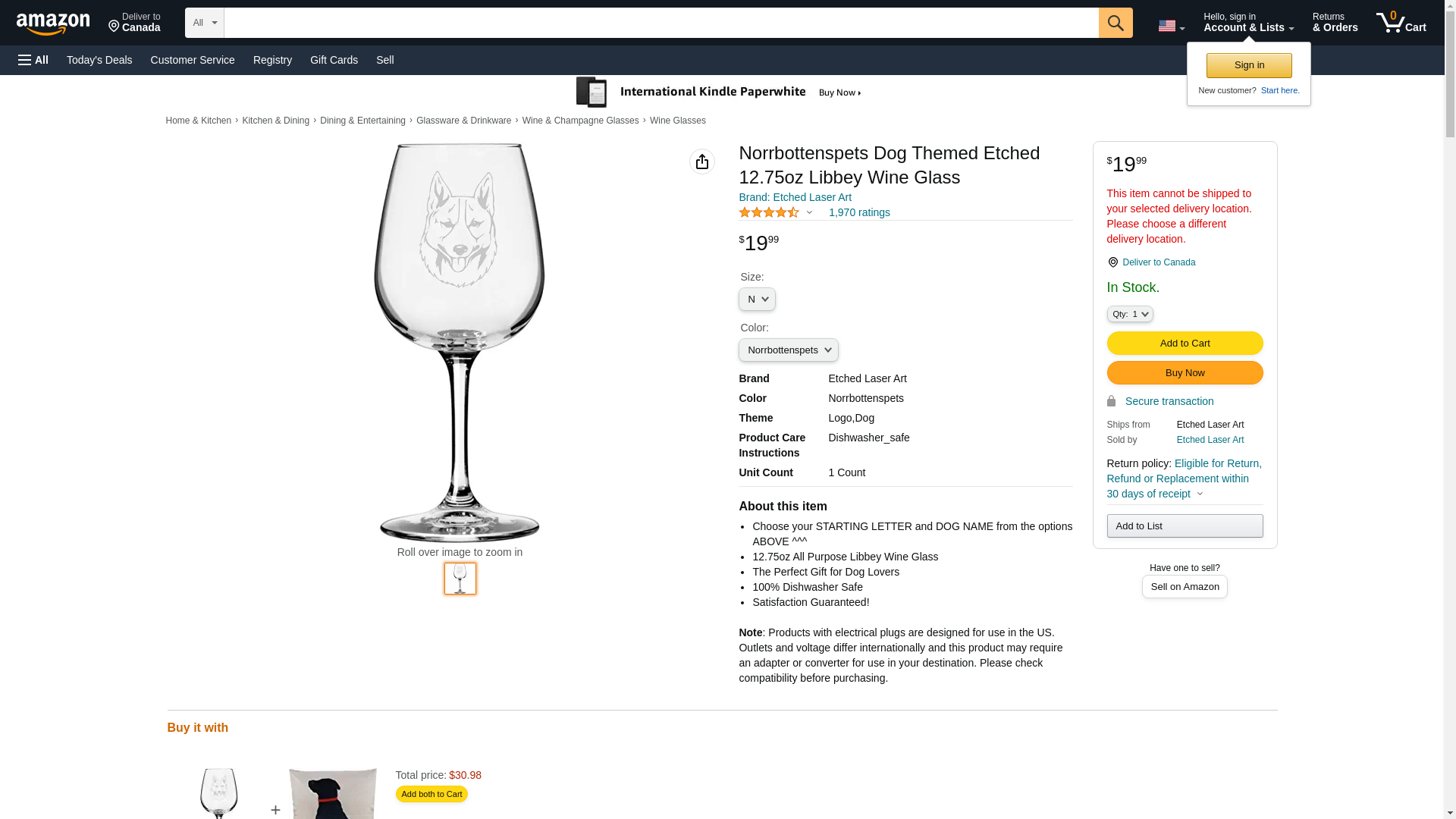Click the star rating icons
Viewport: 1456px width, 819px height.
[x=769, y=212]
